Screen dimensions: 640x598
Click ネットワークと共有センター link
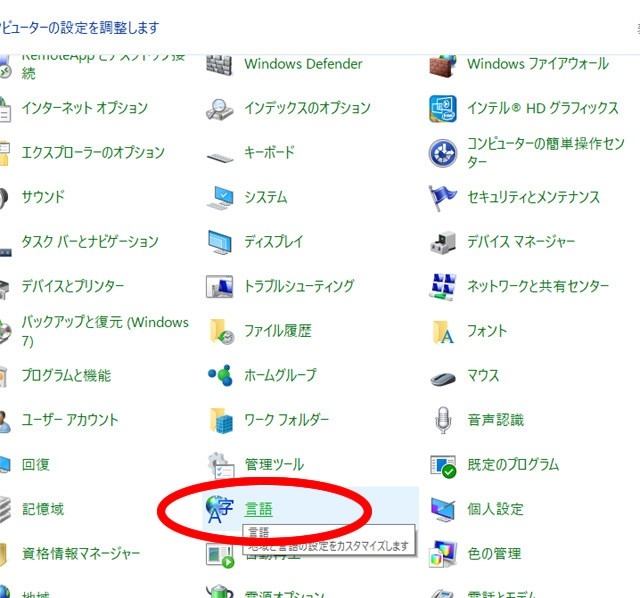coord(538,286)
